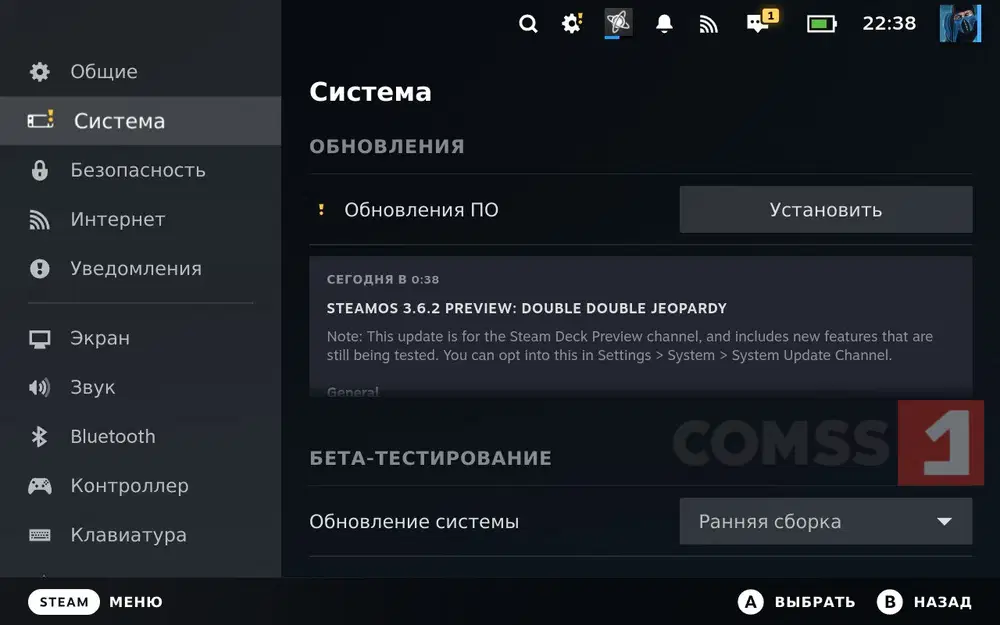The height and width of the screenshot is (625, 1000).
Task: Click the B НАЗАД button hint
Action: (924, 602)
